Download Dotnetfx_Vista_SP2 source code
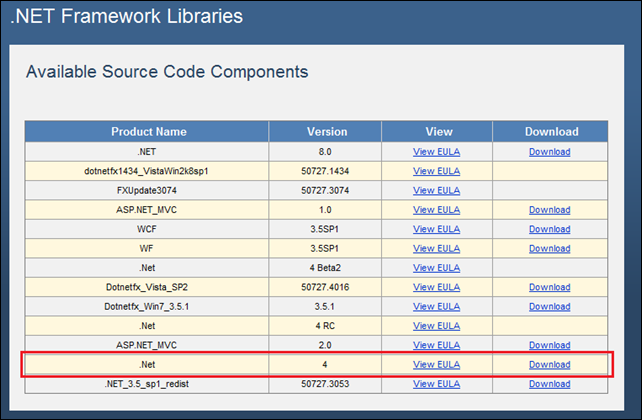 (x=549, y=287)
